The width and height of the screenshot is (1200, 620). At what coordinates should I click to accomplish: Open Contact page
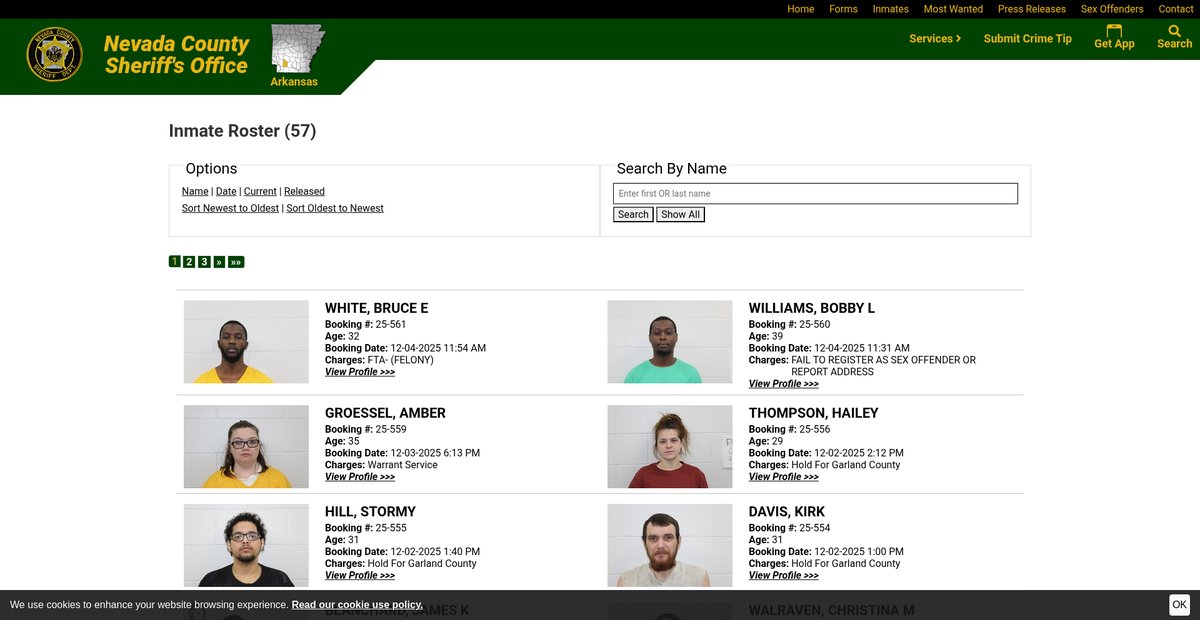point(1176,9)
